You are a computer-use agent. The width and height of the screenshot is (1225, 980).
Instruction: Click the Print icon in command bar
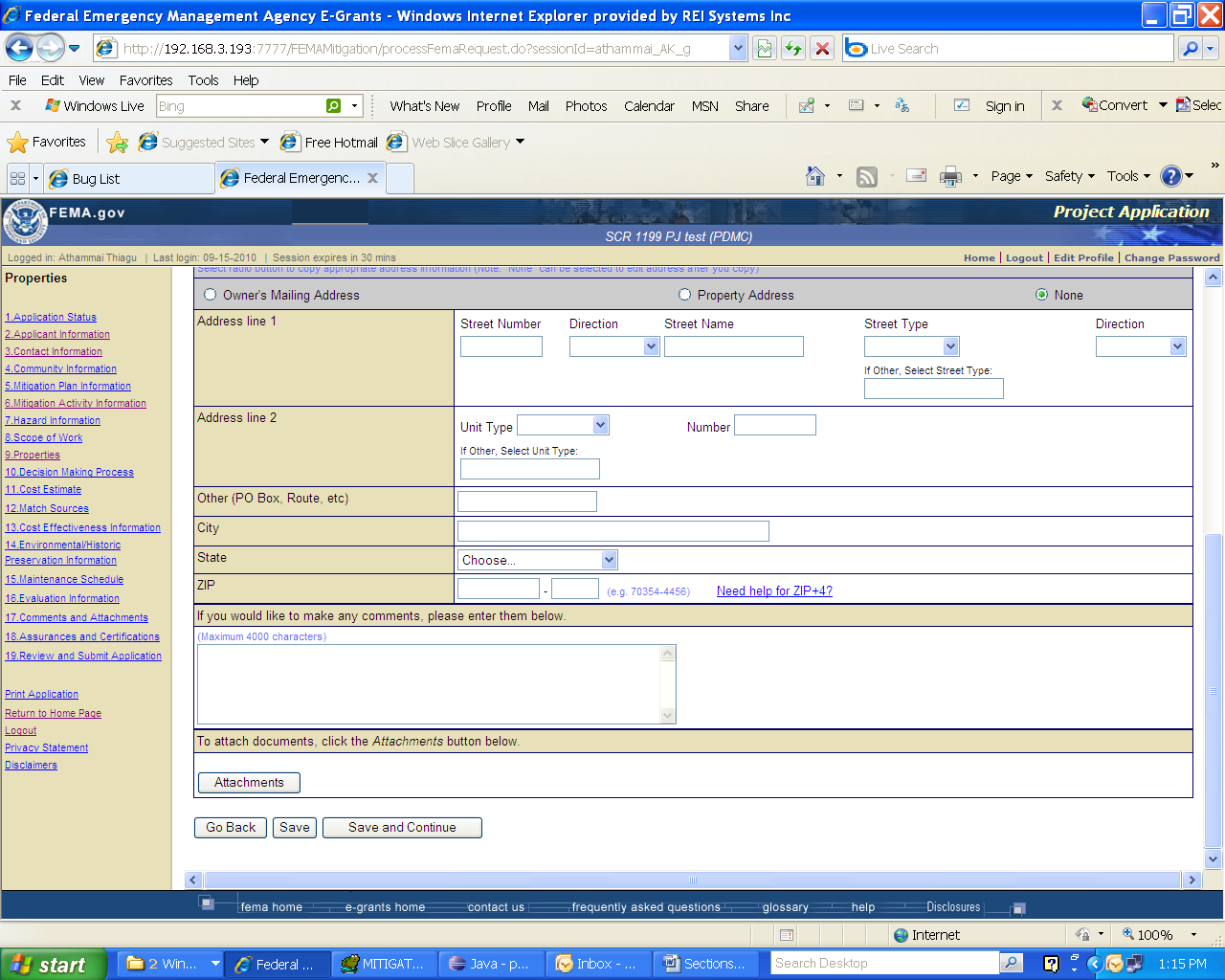point(950,176)
